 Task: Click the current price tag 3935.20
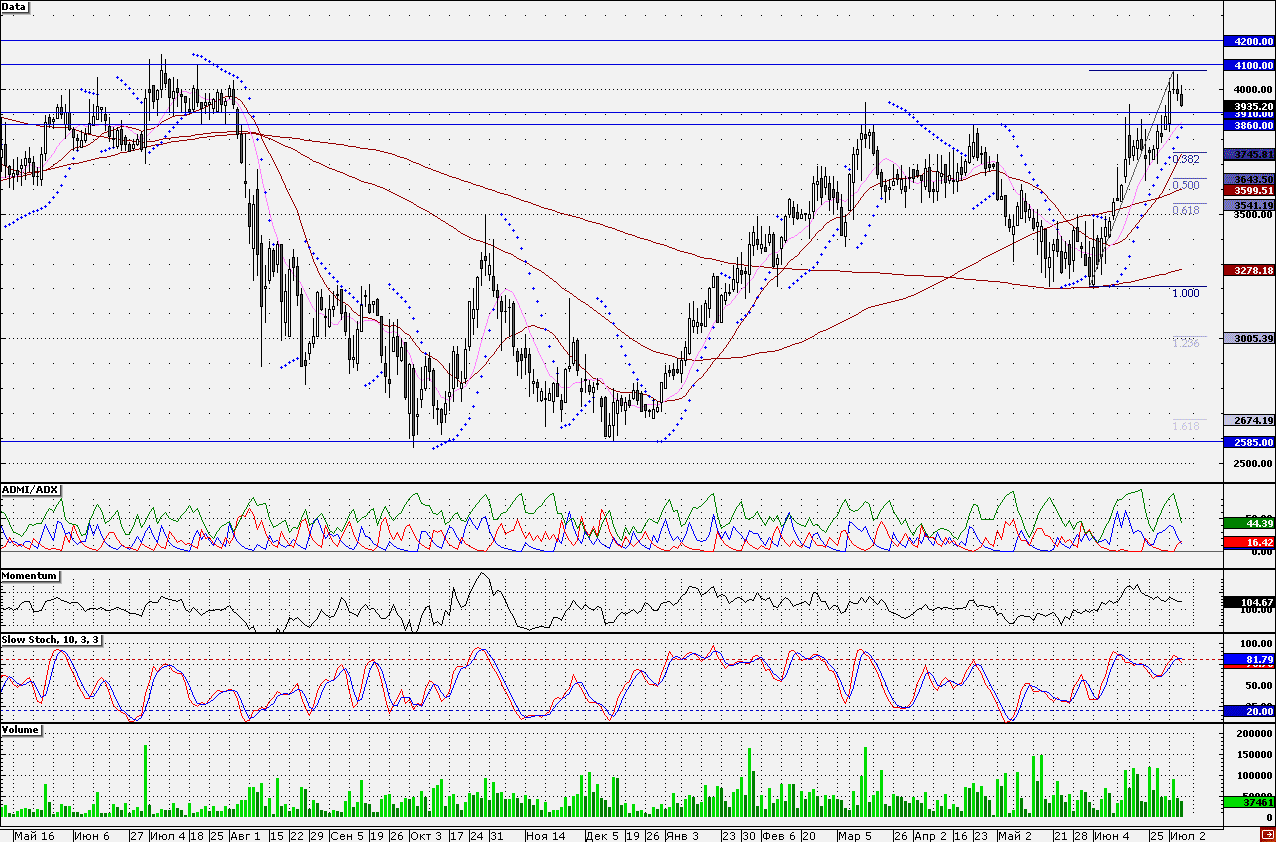[x=1250, y=105]
